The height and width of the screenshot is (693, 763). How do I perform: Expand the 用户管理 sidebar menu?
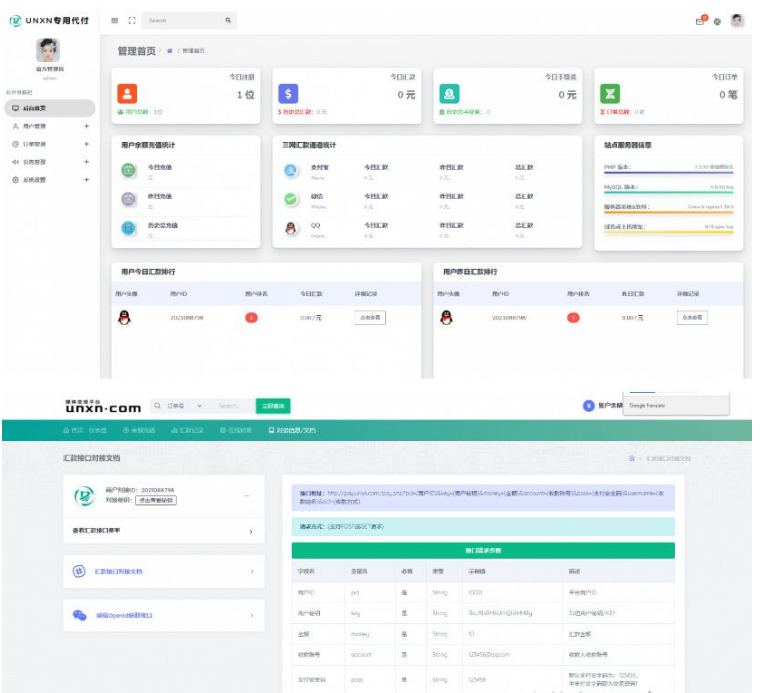86,126
